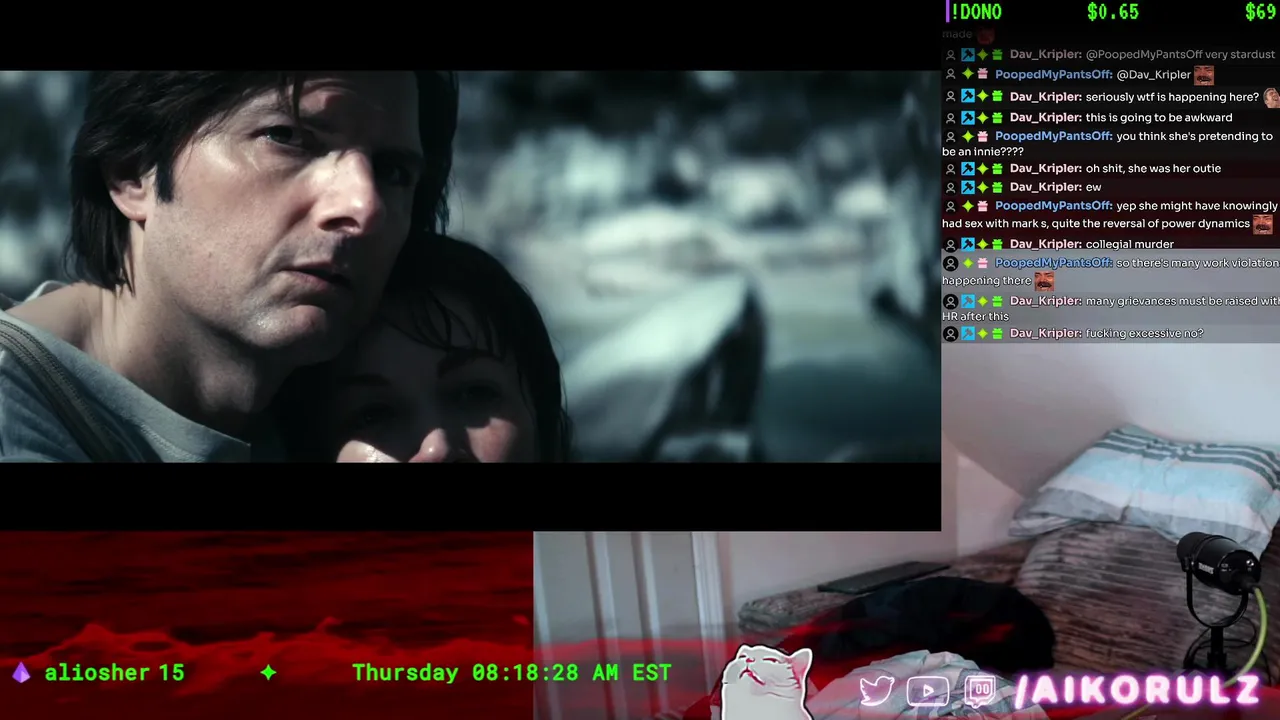Click the emote after 'power dynamics'
This screenshot has height=720, width=1280.
(x=1263, y=224)
